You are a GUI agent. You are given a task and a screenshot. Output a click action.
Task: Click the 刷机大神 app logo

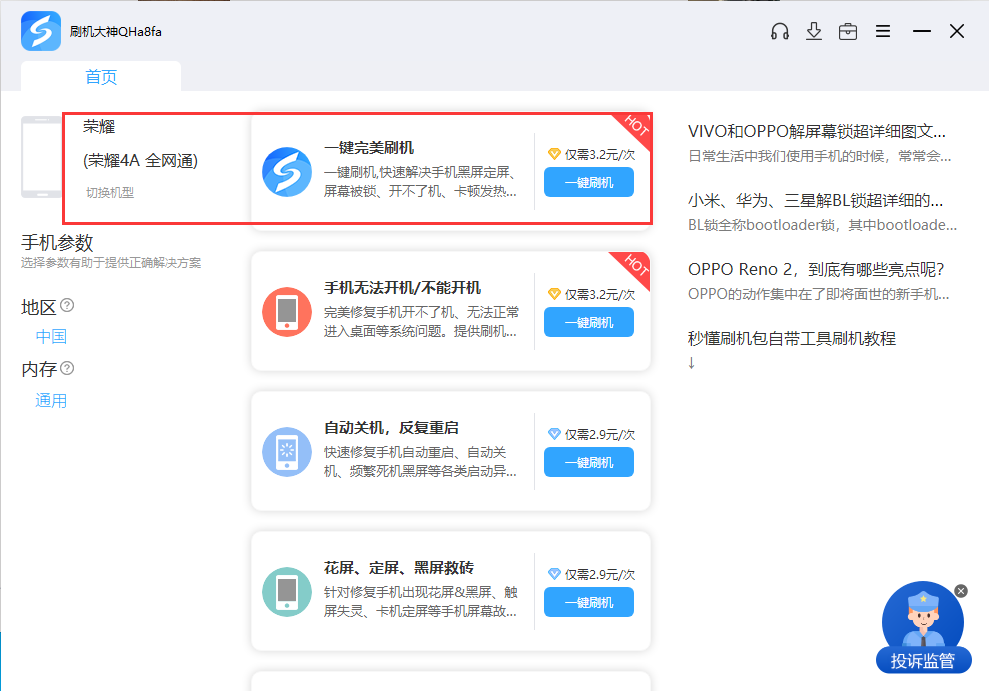41,31
